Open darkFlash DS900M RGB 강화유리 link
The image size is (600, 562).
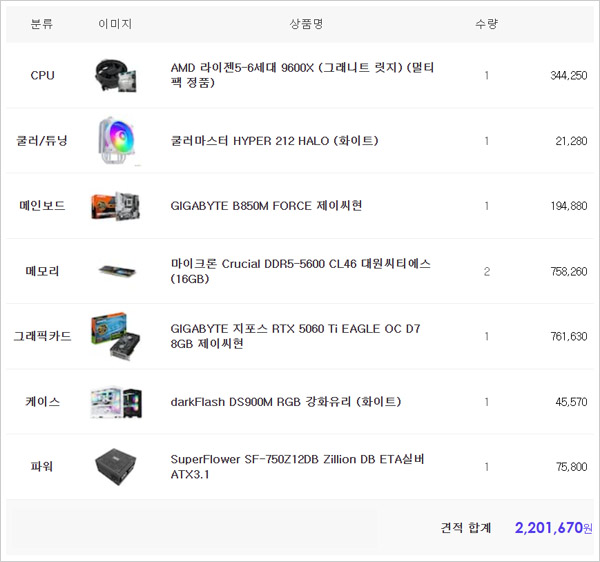[285, 401]
